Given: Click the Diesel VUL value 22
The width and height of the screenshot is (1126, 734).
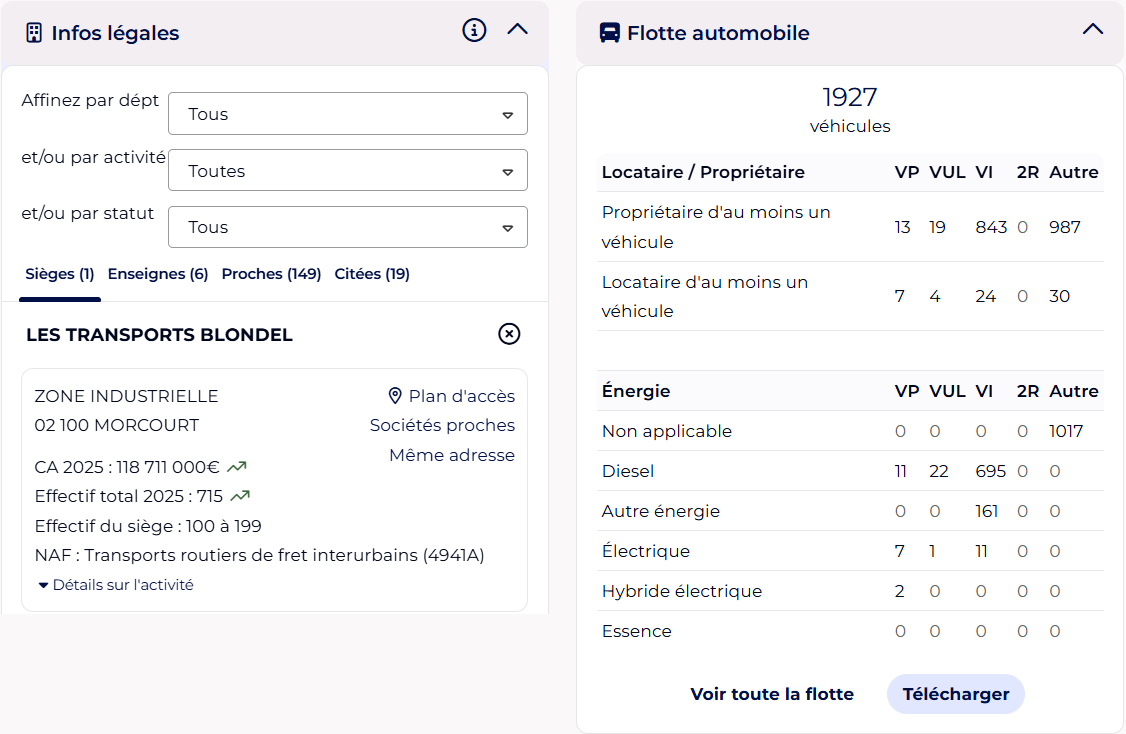Looking at the screenshot, I should click(x=939, y=471).
